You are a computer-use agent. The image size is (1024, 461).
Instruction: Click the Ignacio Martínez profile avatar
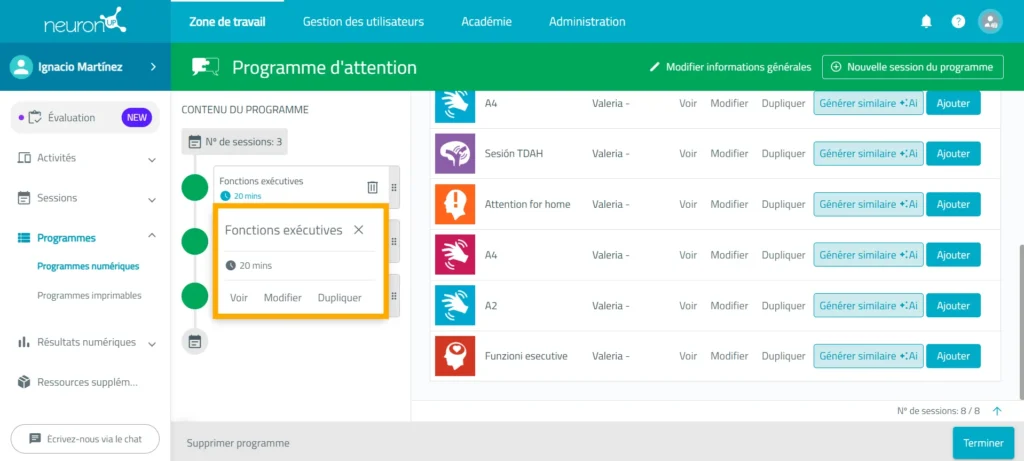pyautogui.click(x=22, y=67)
